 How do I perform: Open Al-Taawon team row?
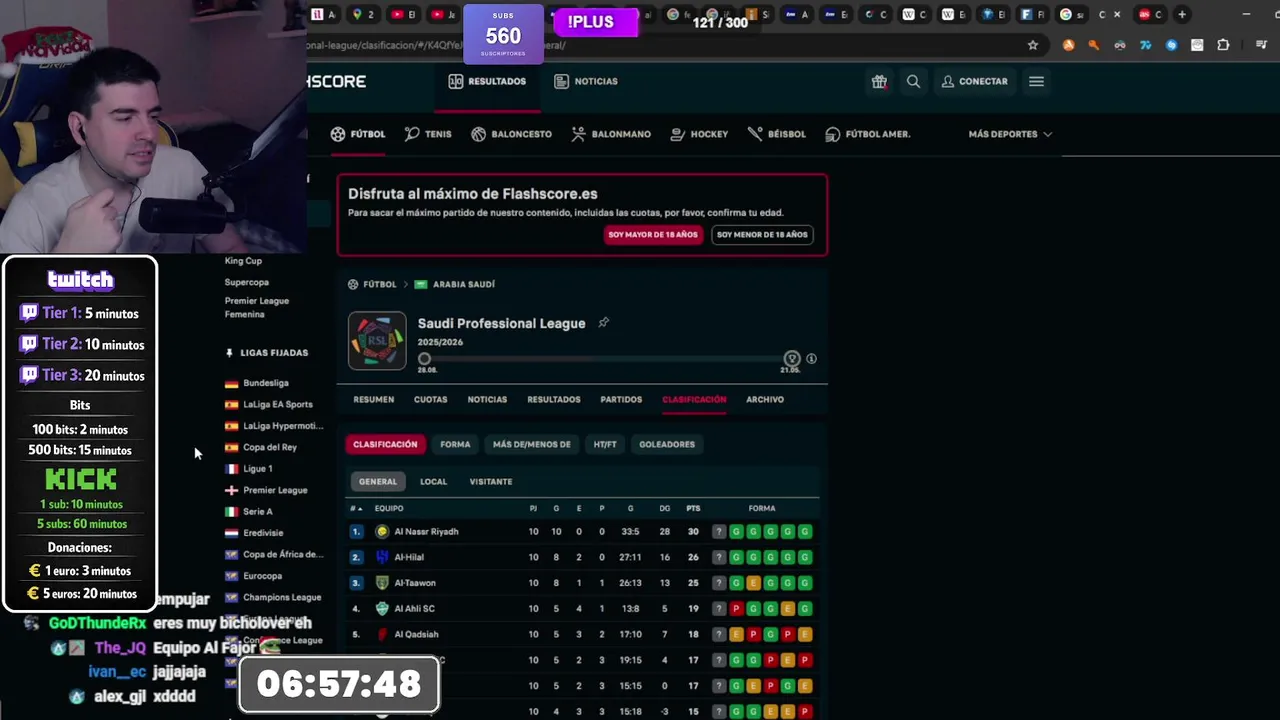pyautogui.click(x=582, y=583)
